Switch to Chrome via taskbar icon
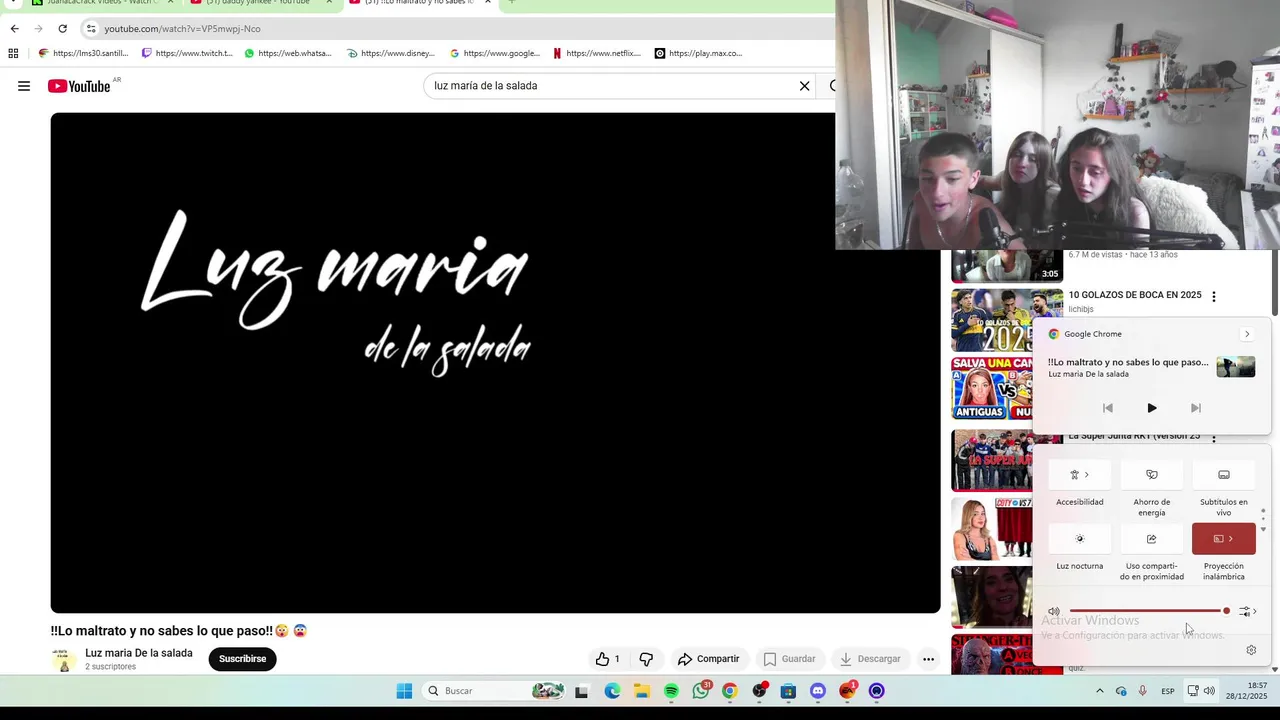The height and width of the screenshot is (720, 1280). tap(730, 691)
